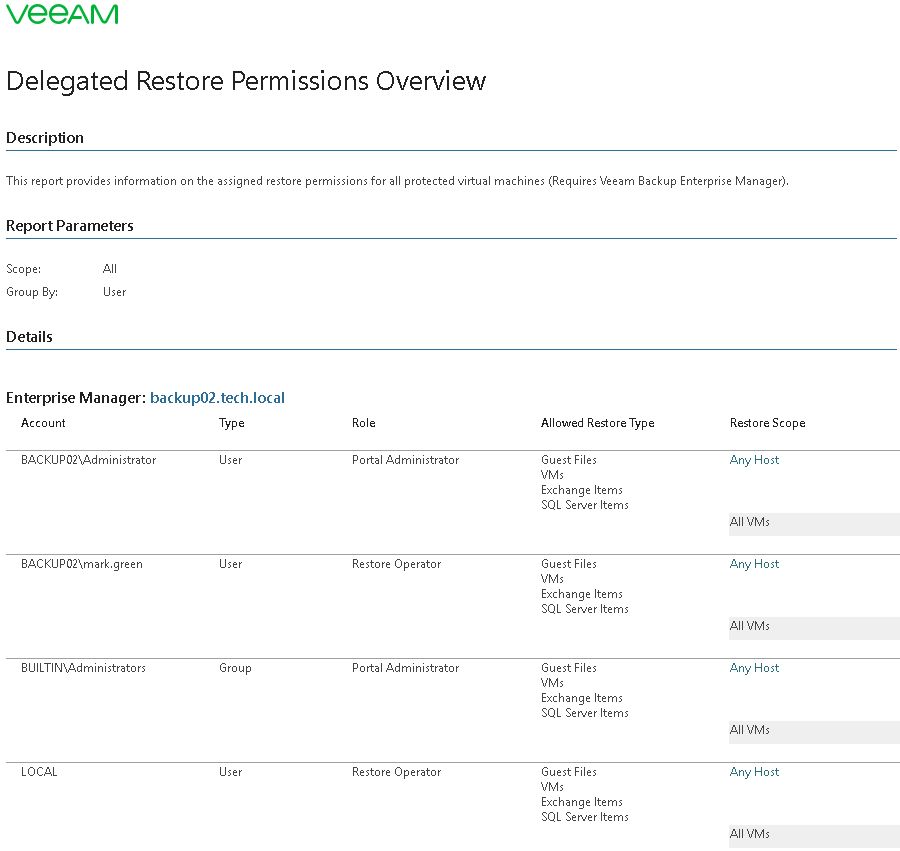The width and height of the screenshot is (900, 851).
Task: Select the LOCAL account cell
Action: pyautogui.click(x=39, y=772)
